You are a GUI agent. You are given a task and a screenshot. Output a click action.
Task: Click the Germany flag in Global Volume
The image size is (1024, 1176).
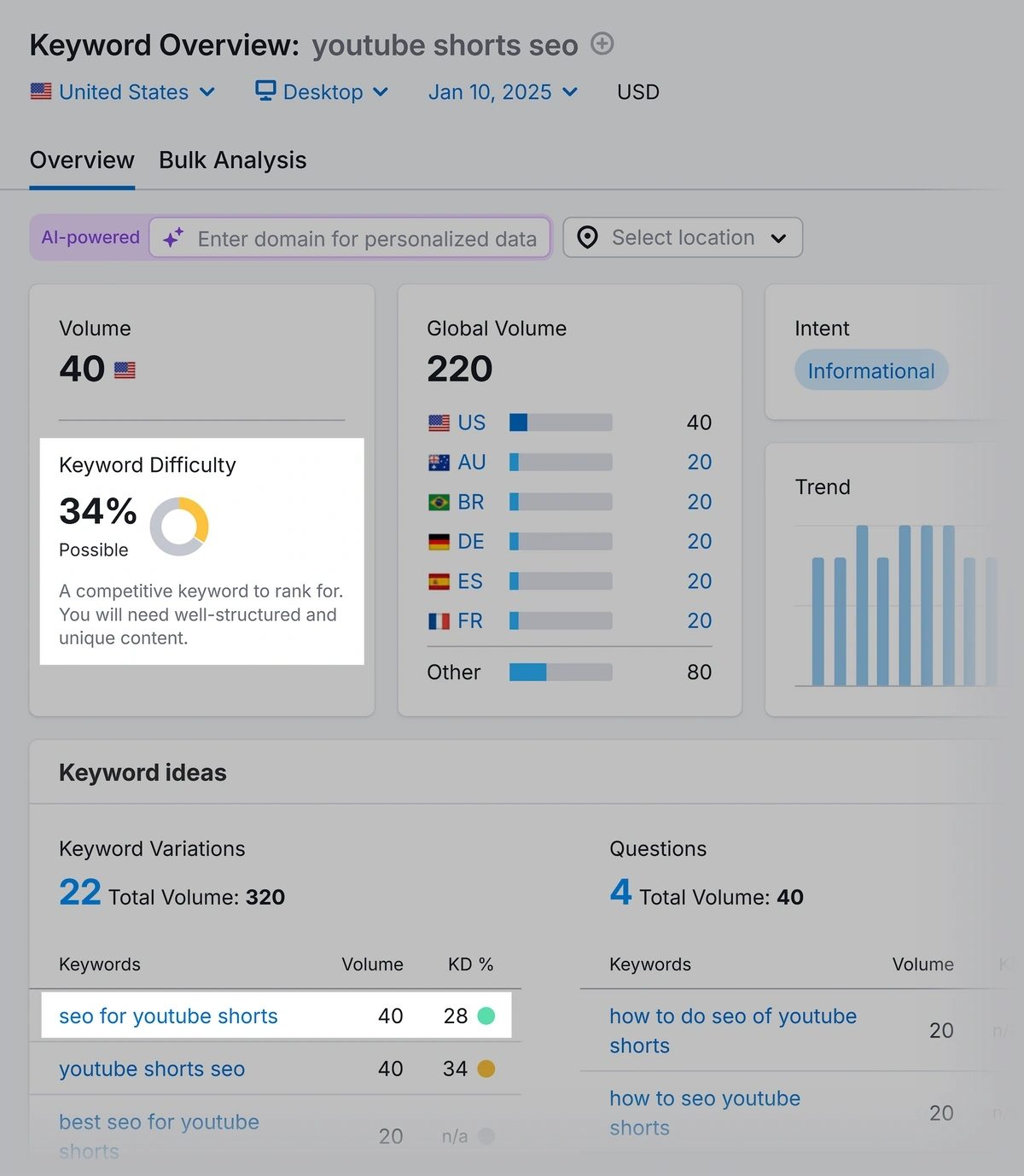coord(439,542)
